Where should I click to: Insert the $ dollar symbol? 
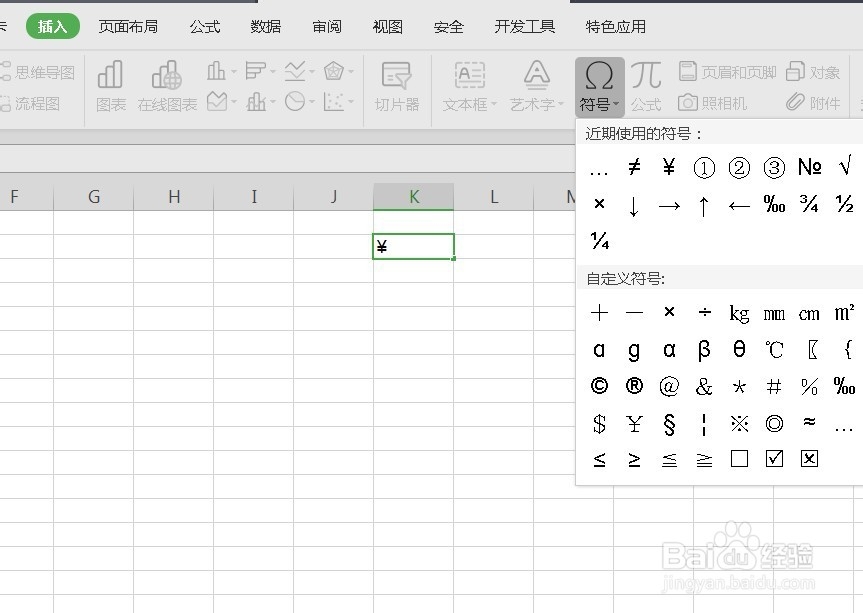[599, 423]
